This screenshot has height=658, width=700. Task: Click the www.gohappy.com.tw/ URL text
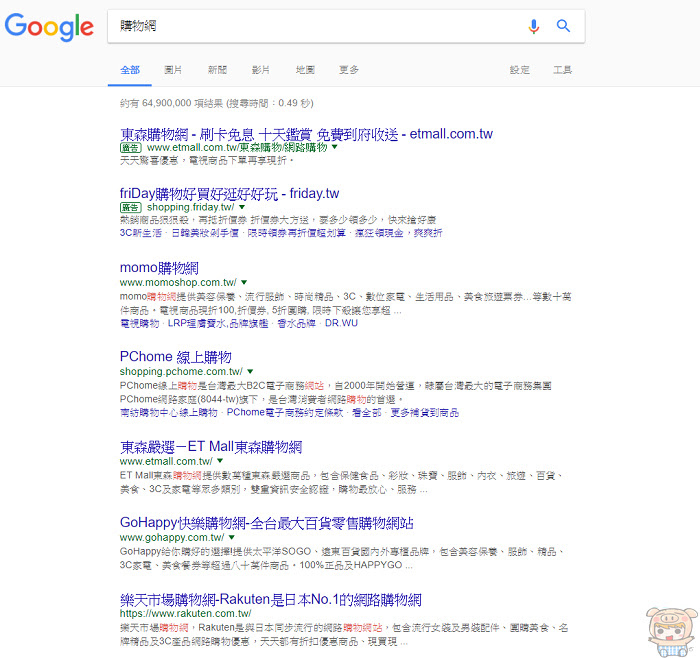[x=172, y=537]
